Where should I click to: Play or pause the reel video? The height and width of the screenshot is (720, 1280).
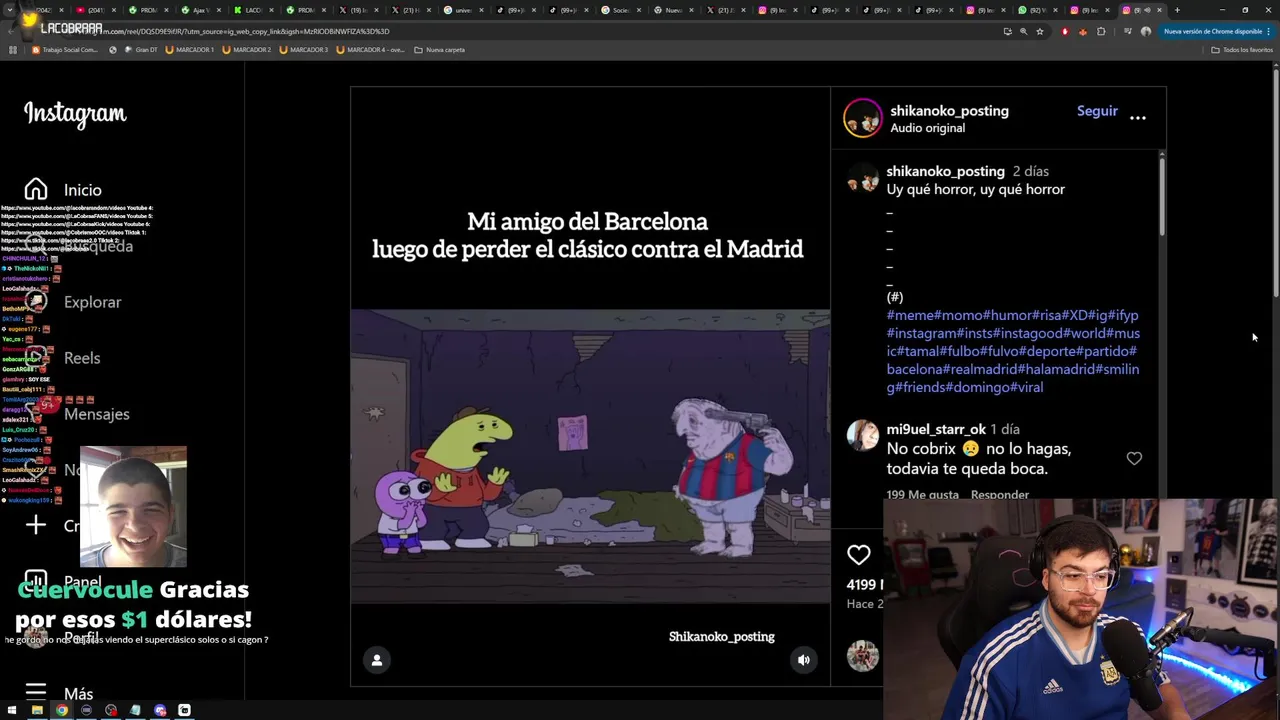click(x=590, y=385)
